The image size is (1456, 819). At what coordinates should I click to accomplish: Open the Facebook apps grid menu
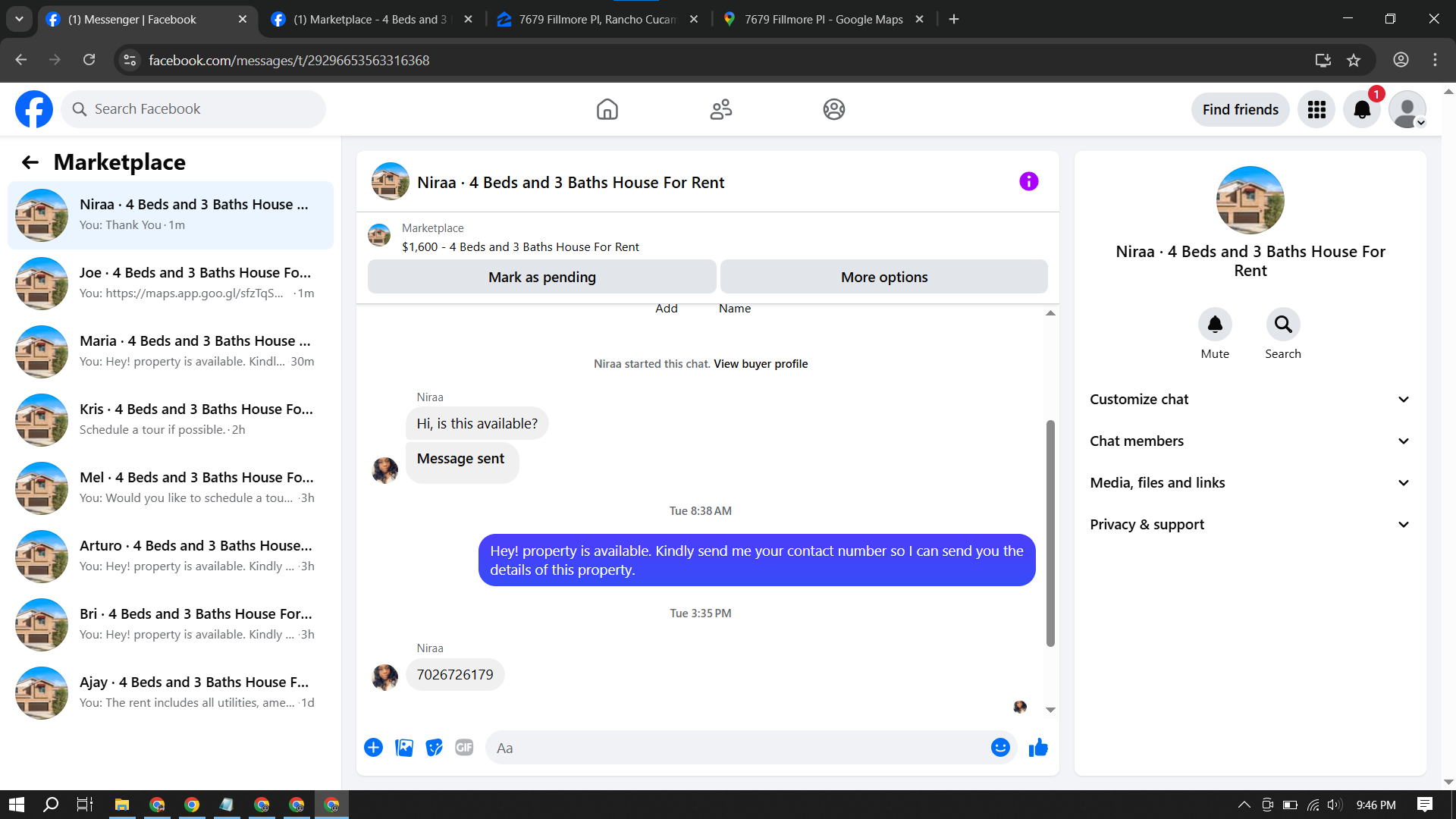click(1316, 109)
